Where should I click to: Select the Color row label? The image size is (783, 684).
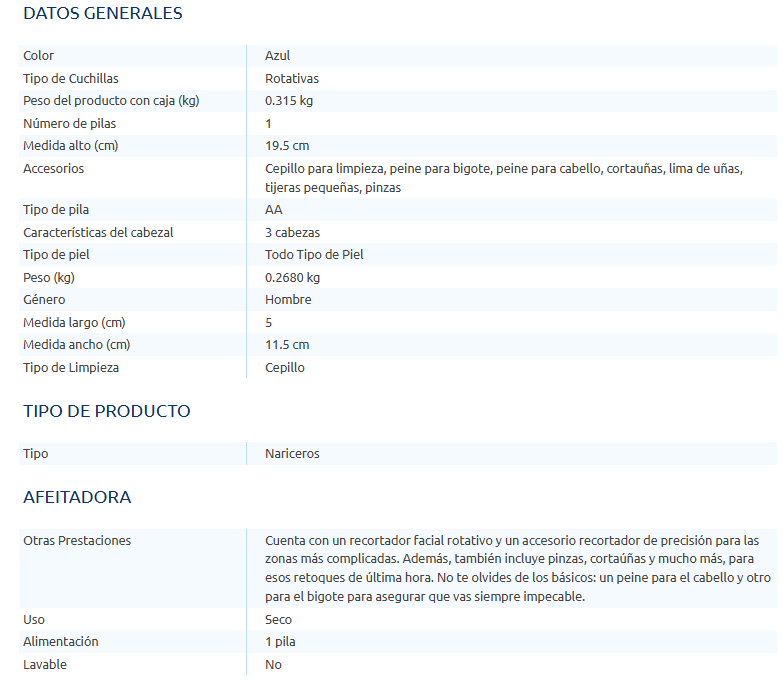tap(39, 56)
